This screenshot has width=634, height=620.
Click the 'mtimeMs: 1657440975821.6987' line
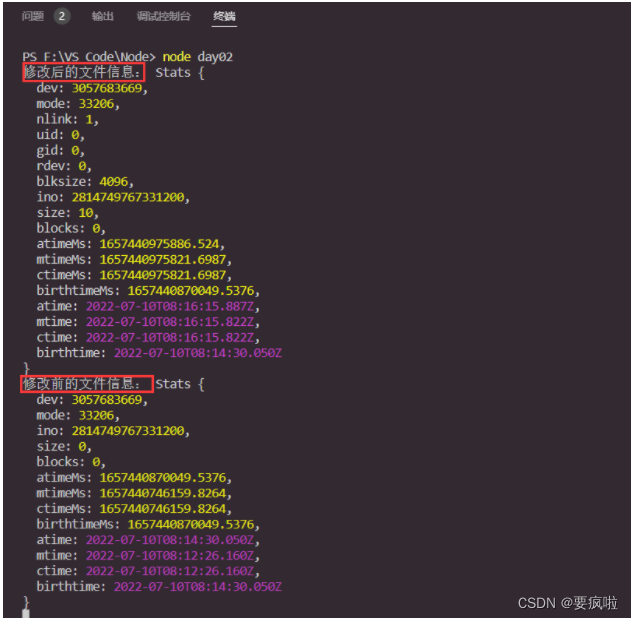134,260
